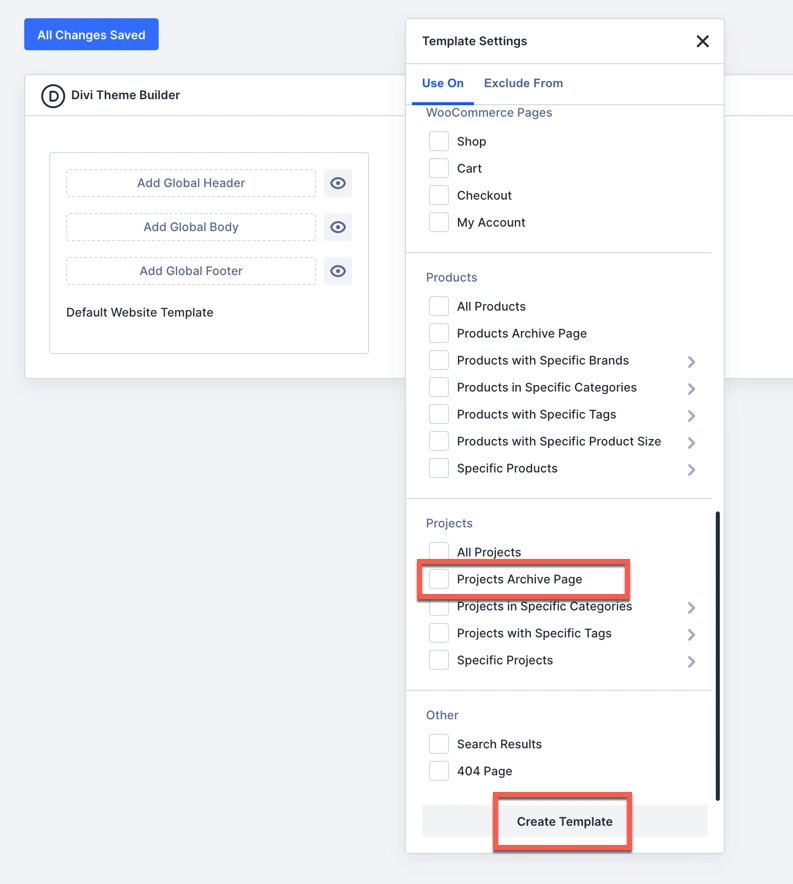Check the Search Results checkbox

pyautogui.click(x=438, y=744)
